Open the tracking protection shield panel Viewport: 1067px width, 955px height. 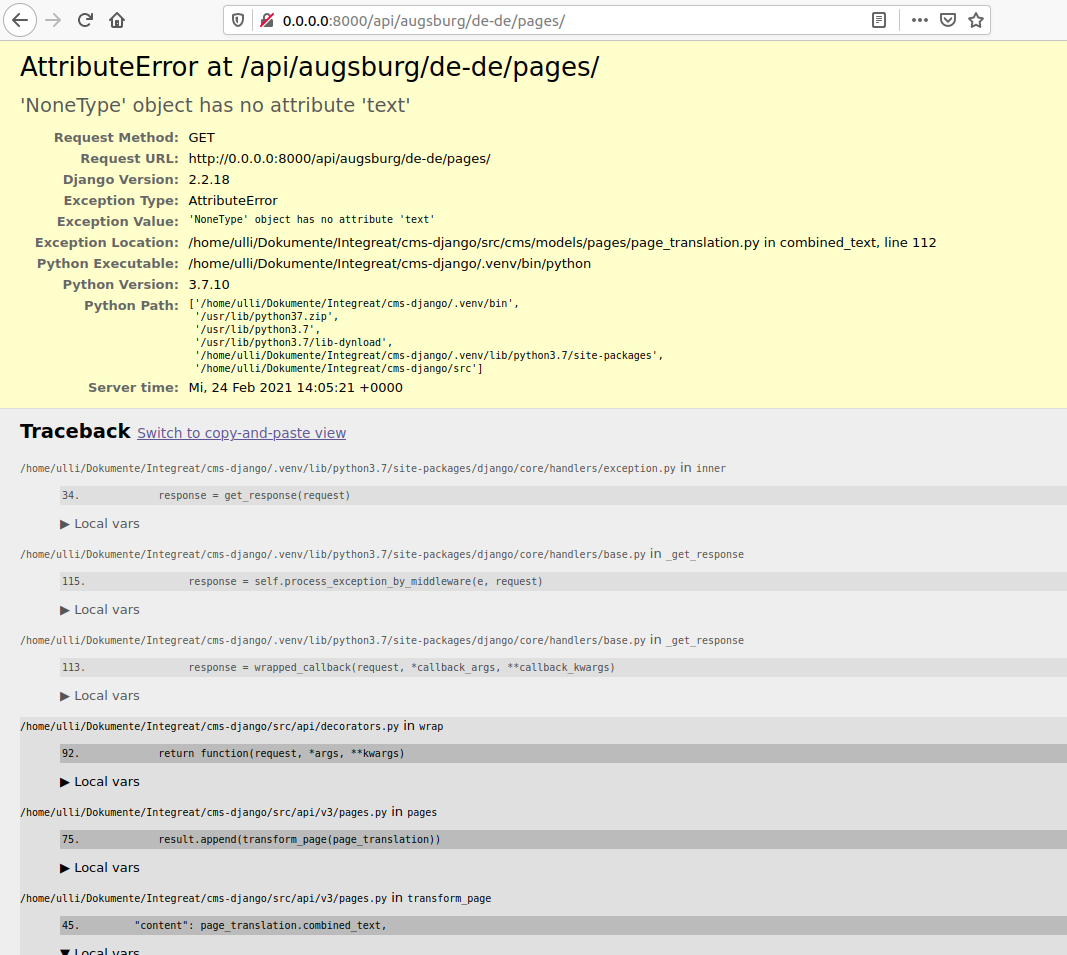[x=239, y=20]
